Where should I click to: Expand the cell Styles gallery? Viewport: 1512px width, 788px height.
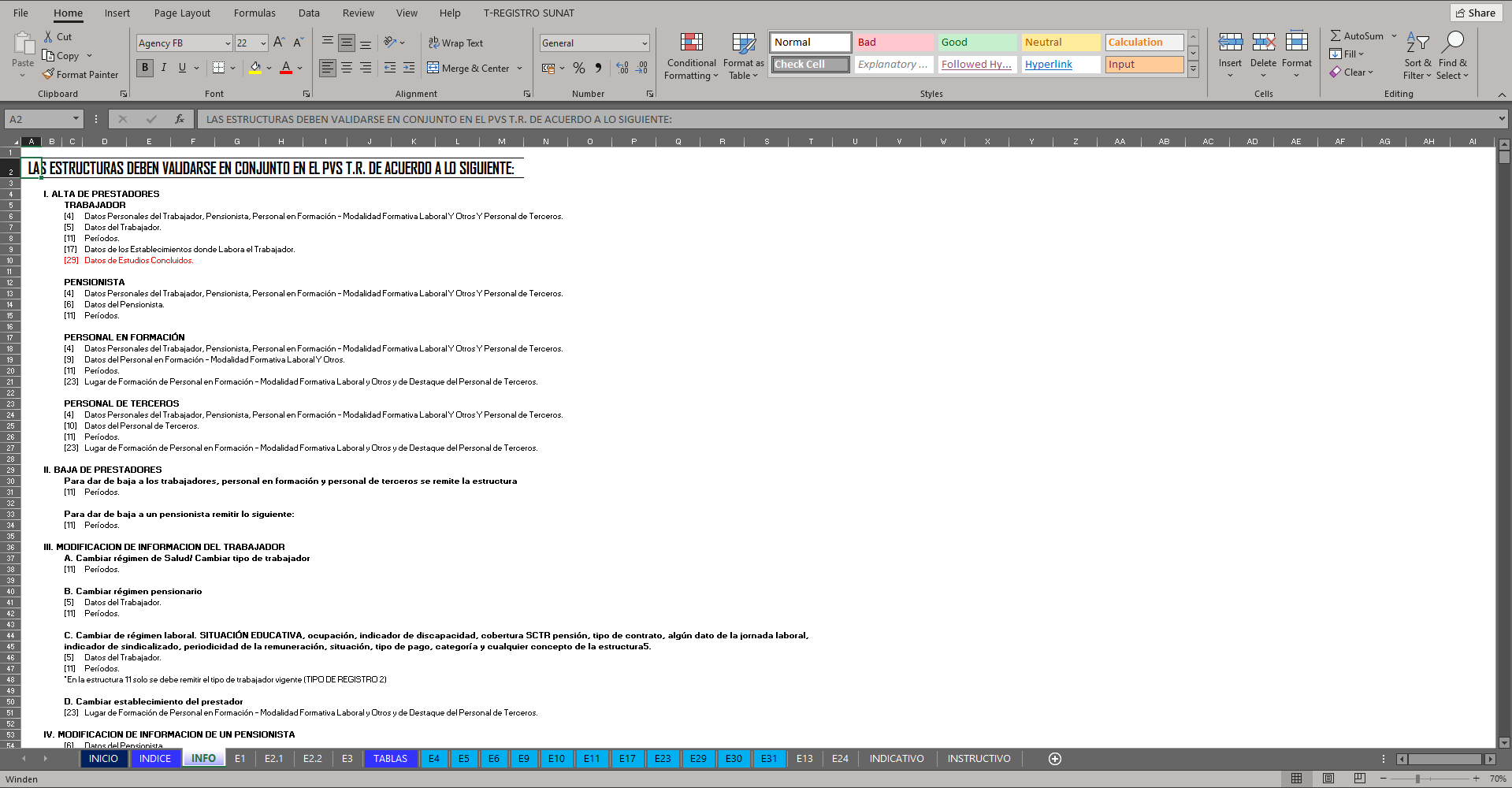click(1193, 69)
